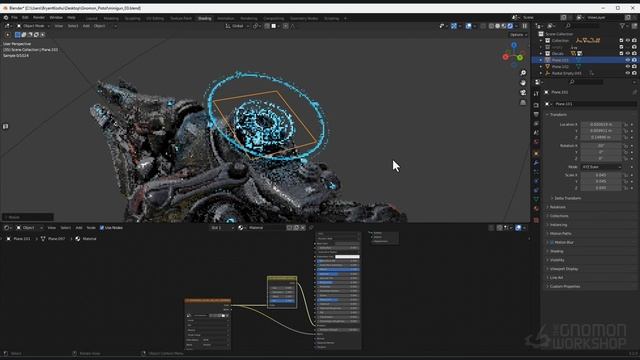Switch perspective/orthographic grid icon
The image size is (640, 360).
tap(523, 102)
